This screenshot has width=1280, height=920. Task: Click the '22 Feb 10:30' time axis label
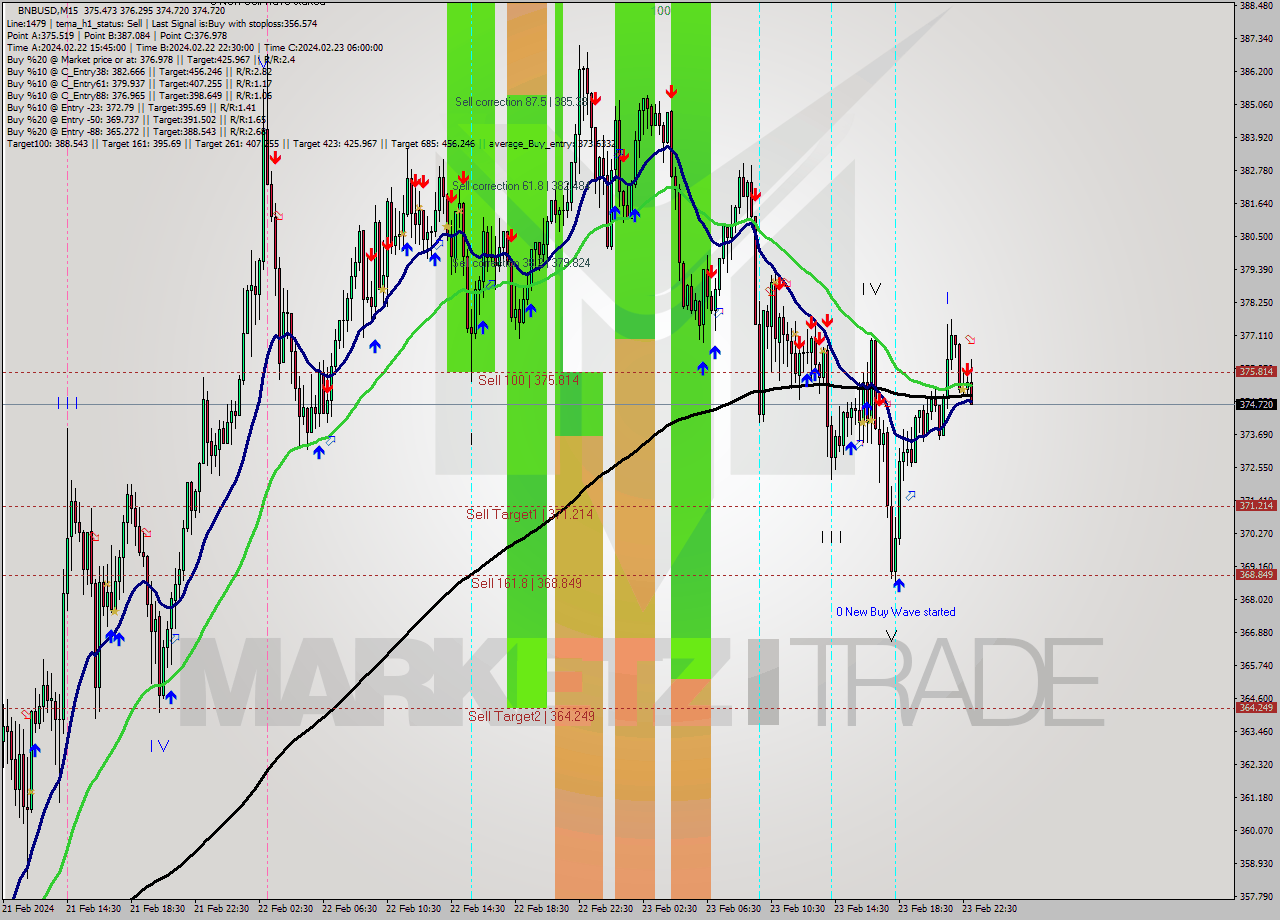(x=414, y=909)
